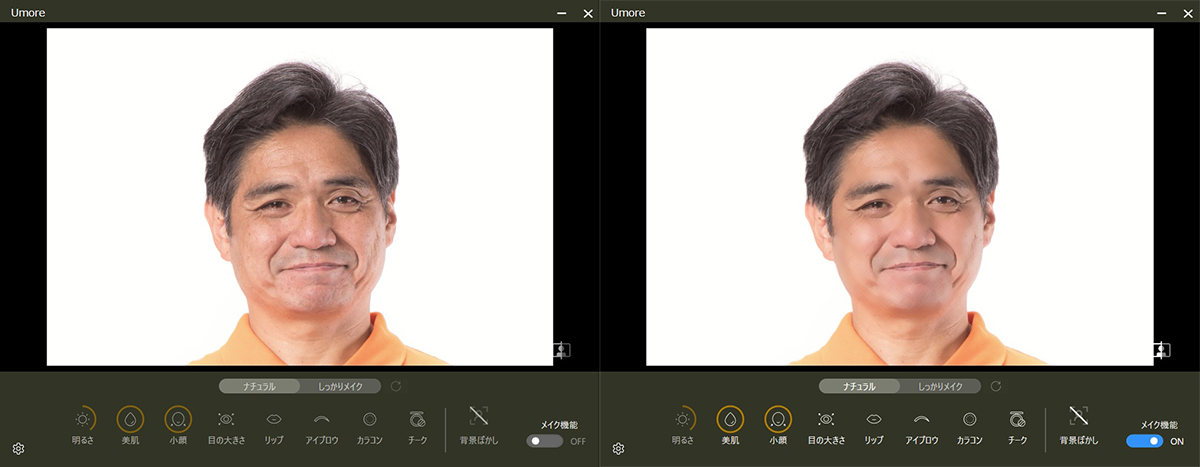
Task: Open settings gear in the right window
Action: click(x=618, y=449)
